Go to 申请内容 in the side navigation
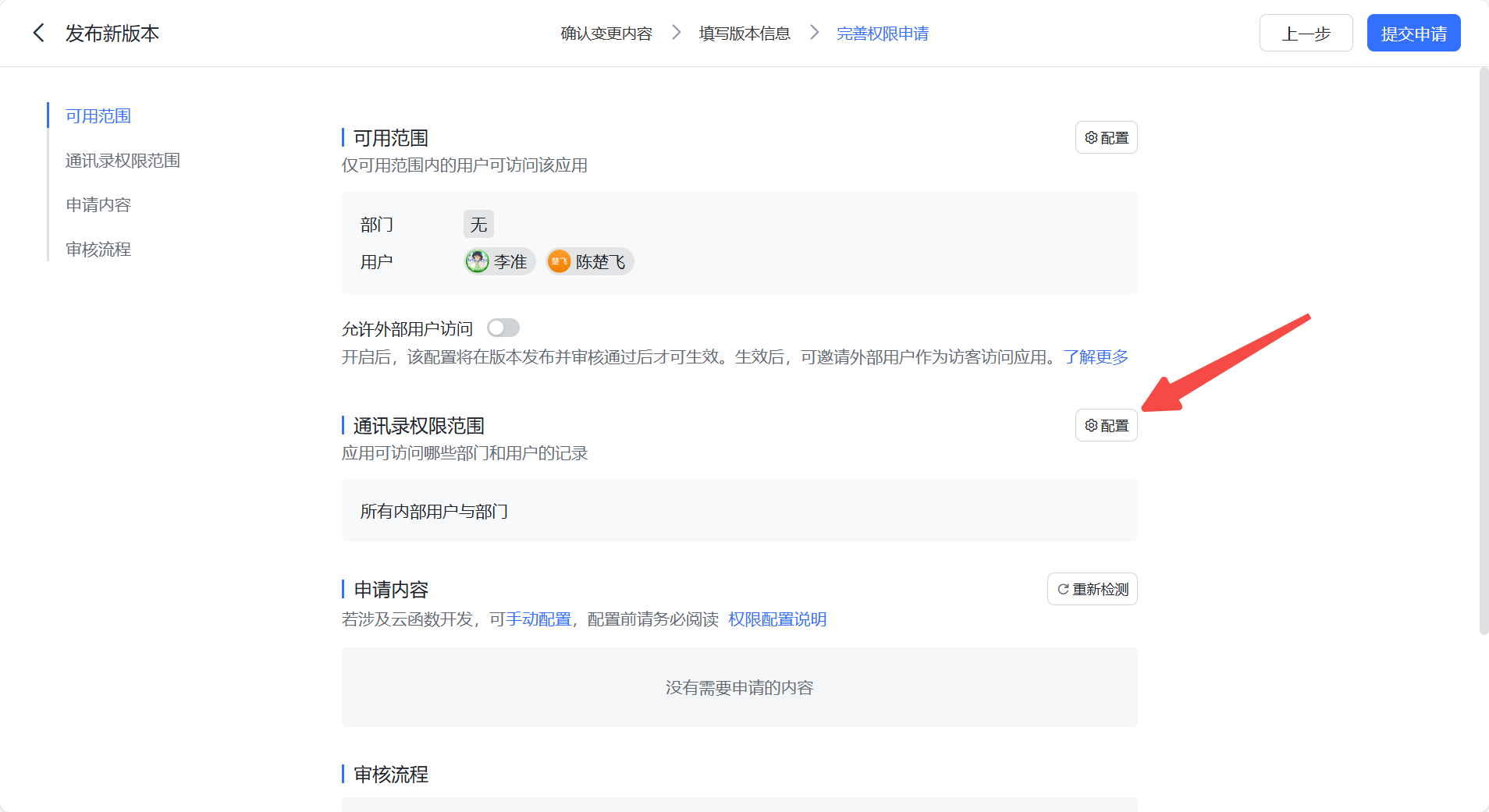The image size is (1489, 812). [x=98, y=205]
